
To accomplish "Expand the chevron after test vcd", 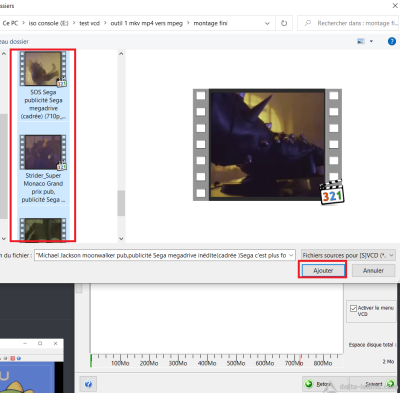I will [105, 23].
